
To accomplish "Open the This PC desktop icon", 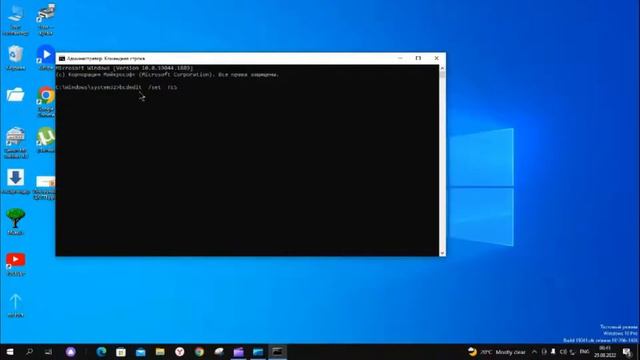I will (16, 19).
